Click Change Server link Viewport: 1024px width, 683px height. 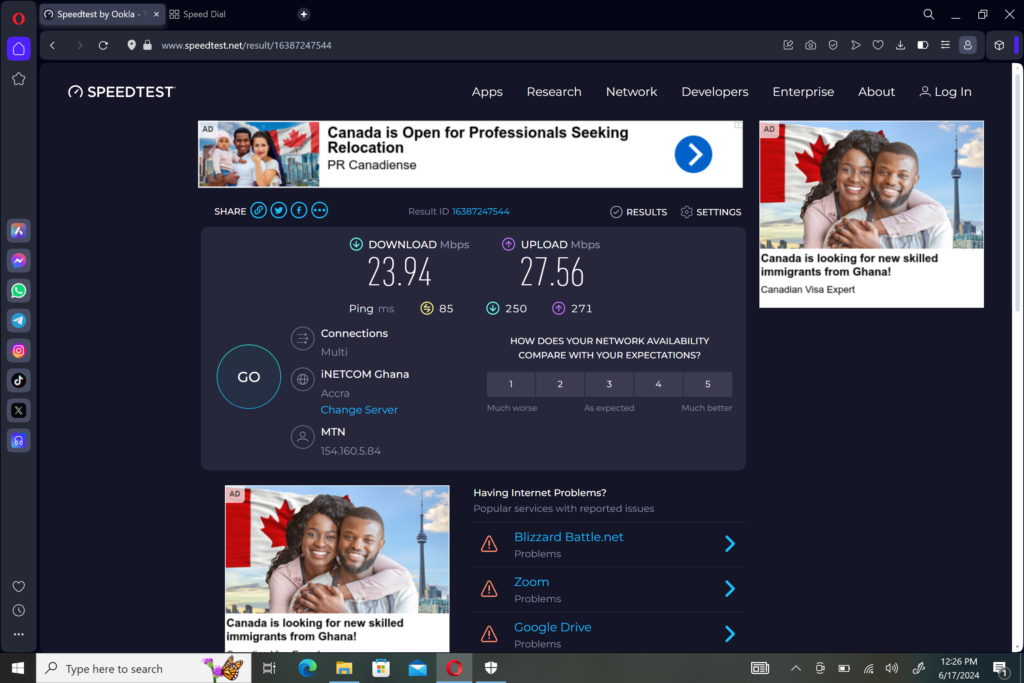tap(359, 409)
